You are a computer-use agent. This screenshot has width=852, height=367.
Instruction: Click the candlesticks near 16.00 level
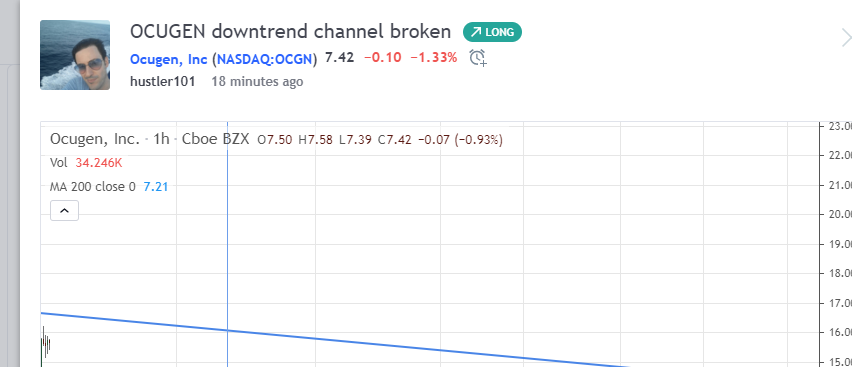tap(45, 344)
